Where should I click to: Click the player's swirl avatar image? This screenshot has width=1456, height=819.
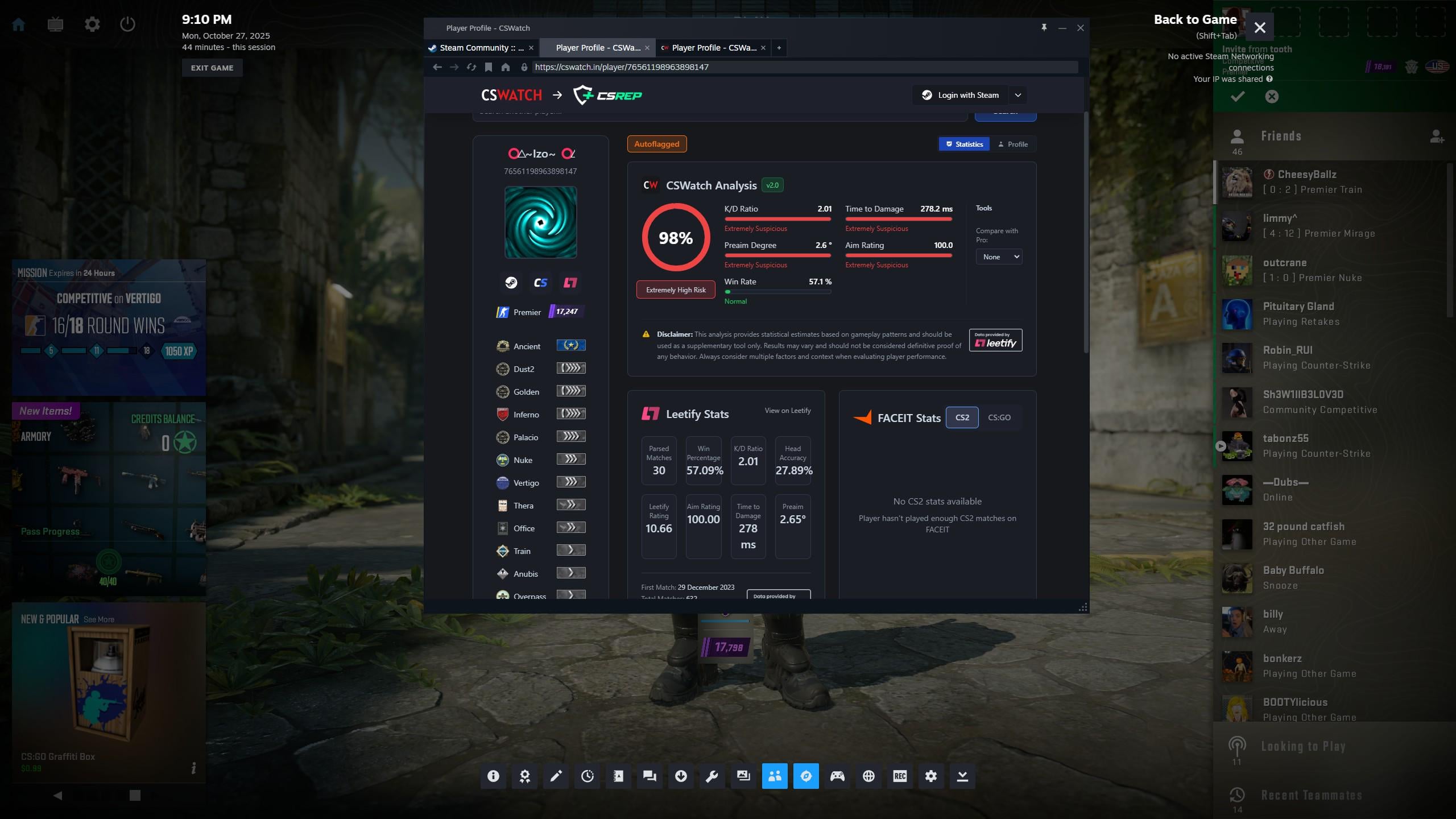[x=540, y=222]
